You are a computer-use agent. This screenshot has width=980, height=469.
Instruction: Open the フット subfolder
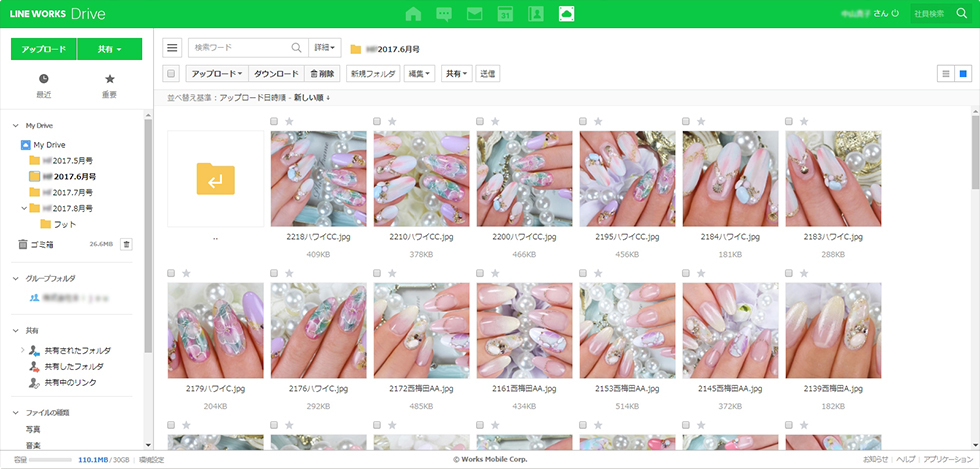click(59, 224)
